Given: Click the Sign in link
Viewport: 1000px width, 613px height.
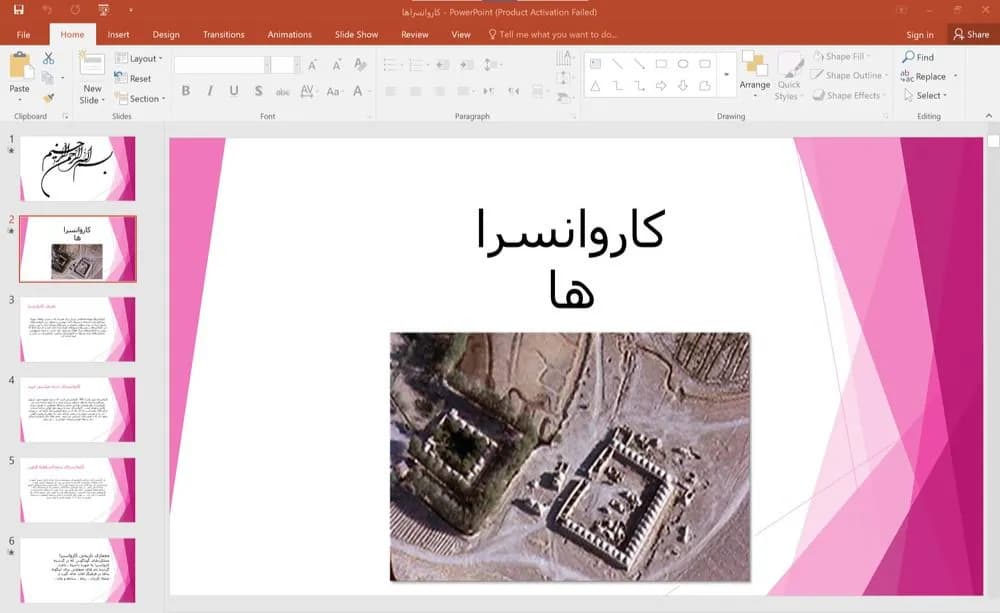Looking at the screenshot, I should 920,34.
